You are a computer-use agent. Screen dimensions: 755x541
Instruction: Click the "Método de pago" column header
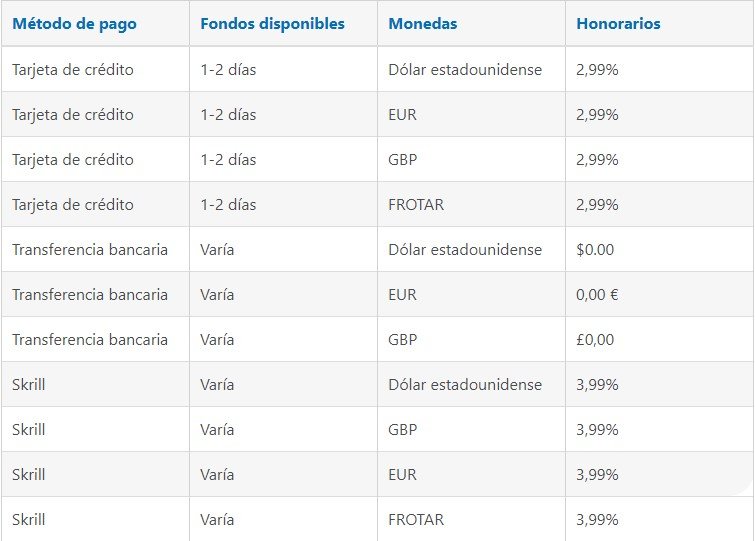point(75,24)
